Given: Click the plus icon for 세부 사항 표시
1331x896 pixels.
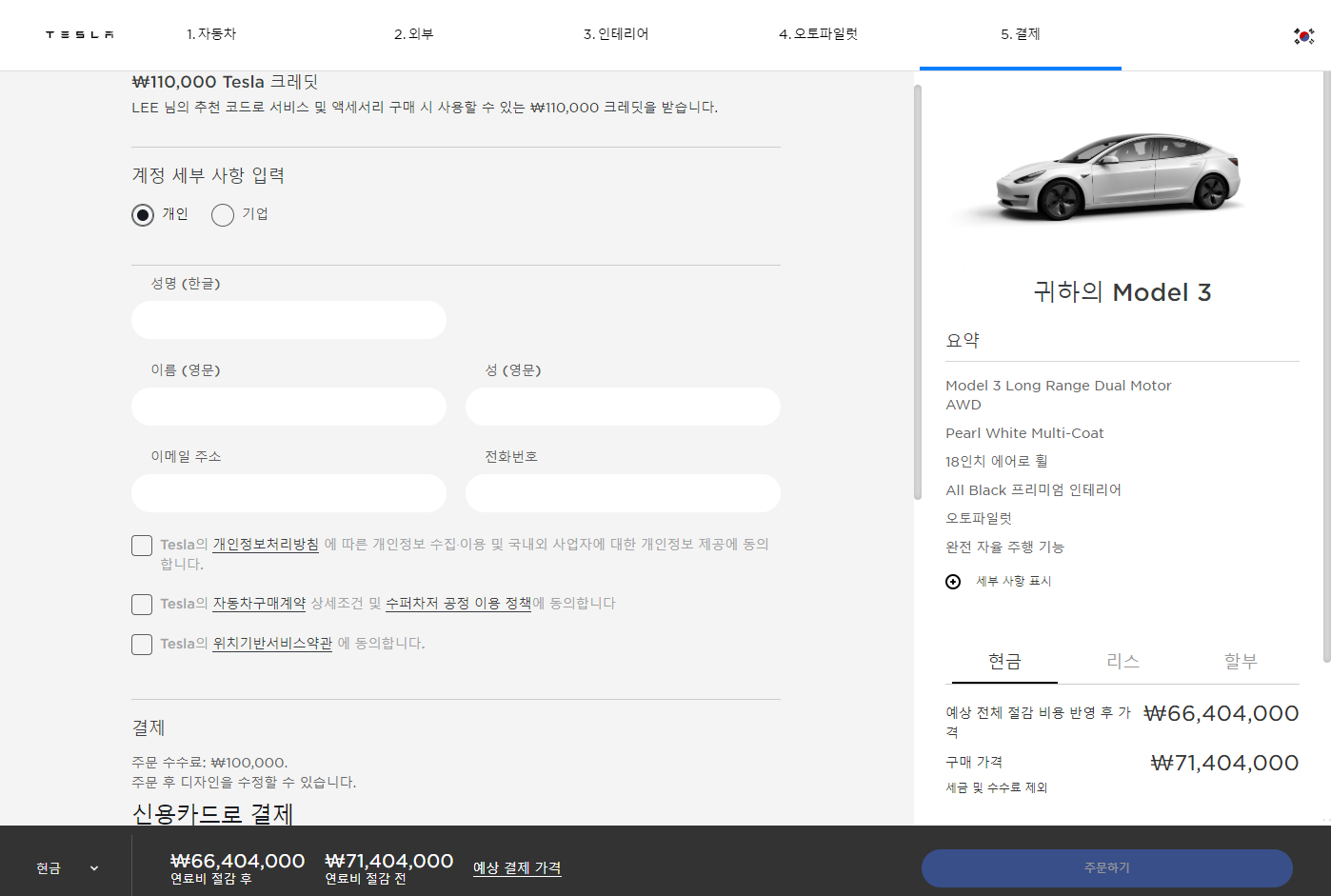Looking at the screenshot, I should (x=953, y=582).
